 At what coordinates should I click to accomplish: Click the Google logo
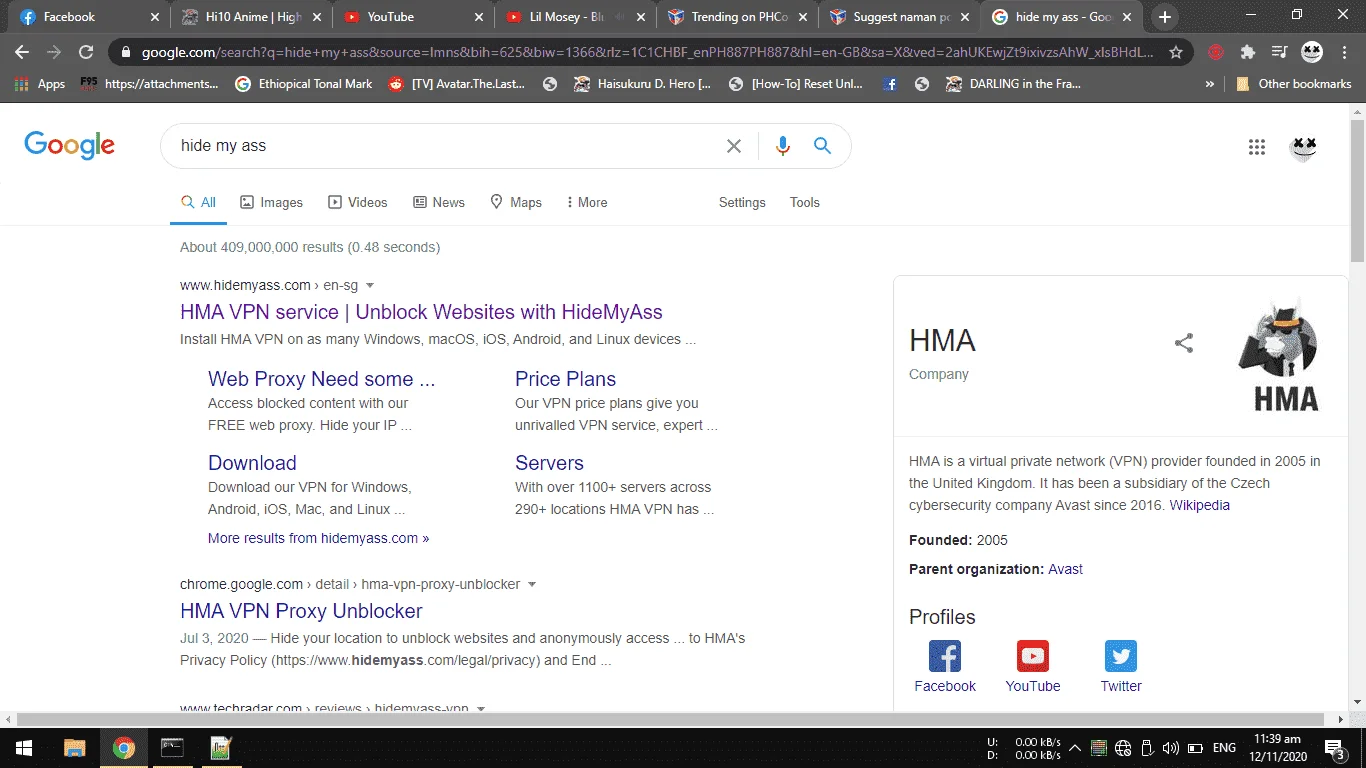tap(69, 146)
